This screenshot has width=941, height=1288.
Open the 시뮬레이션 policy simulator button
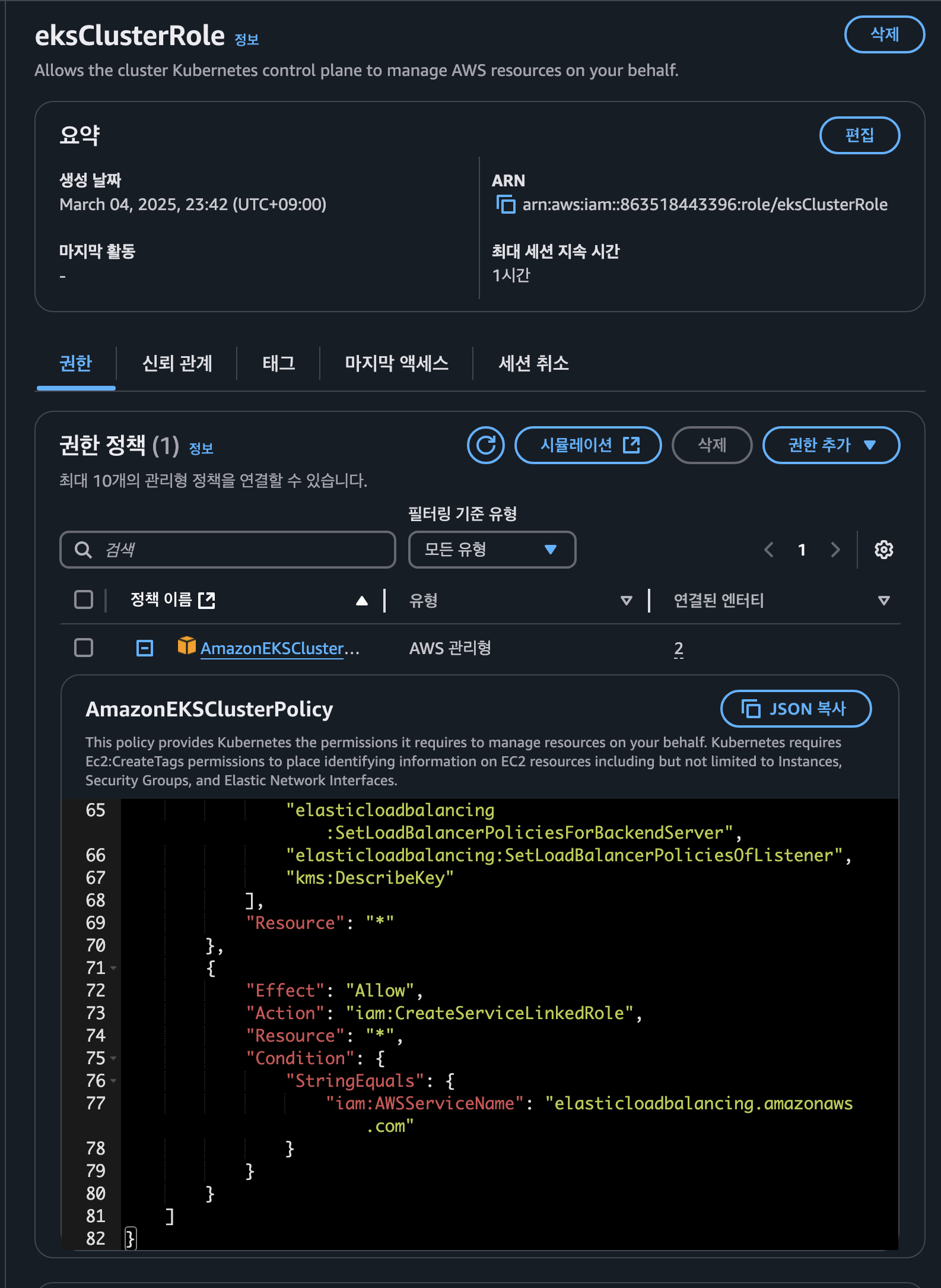pyautogui.click(x=587, y=445)
